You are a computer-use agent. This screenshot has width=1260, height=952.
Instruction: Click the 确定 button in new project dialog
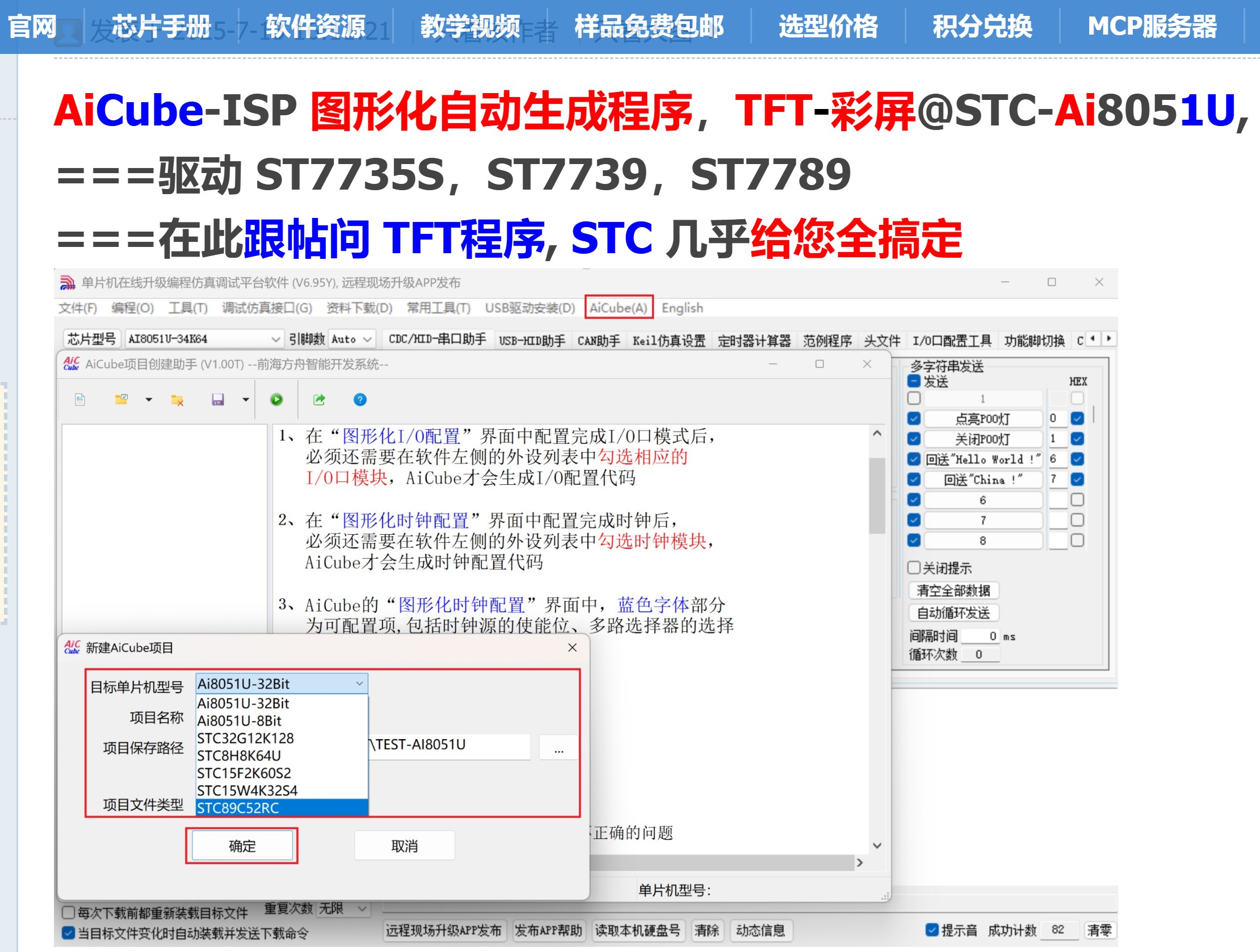click(x=242, y=846)
